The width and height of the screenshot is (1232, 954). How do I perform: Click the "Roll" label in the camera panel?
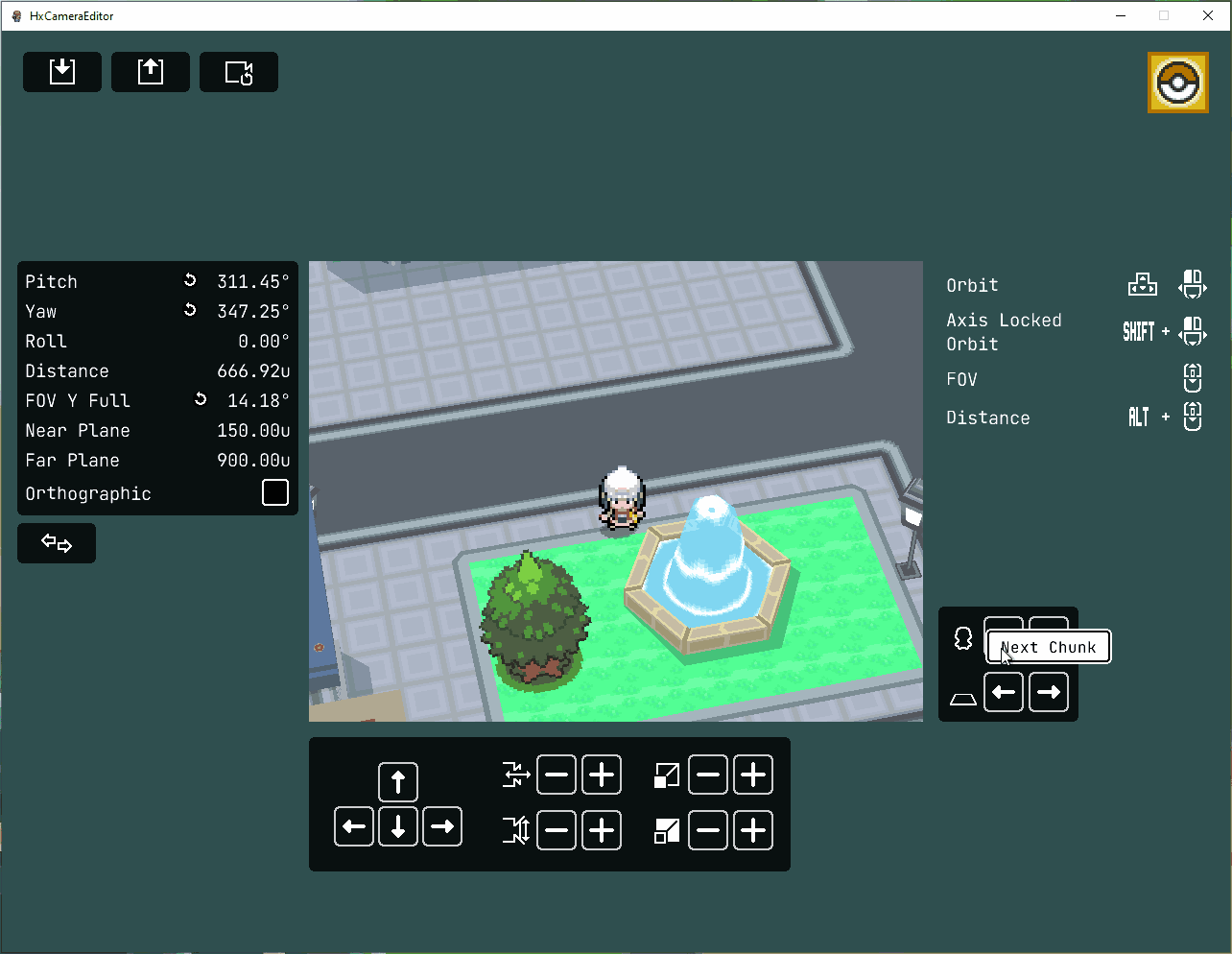[46, 341]
